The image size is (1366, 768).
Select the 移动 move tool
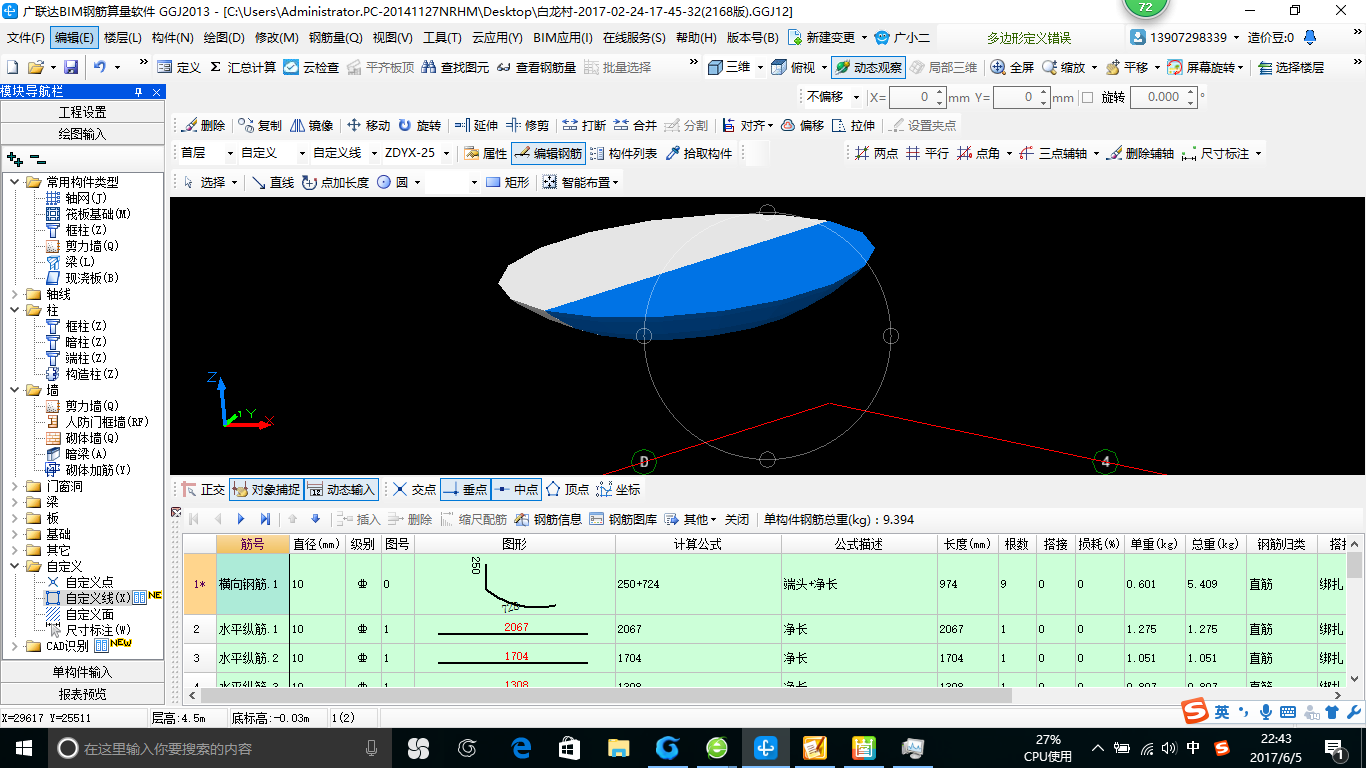click(367, 125)
